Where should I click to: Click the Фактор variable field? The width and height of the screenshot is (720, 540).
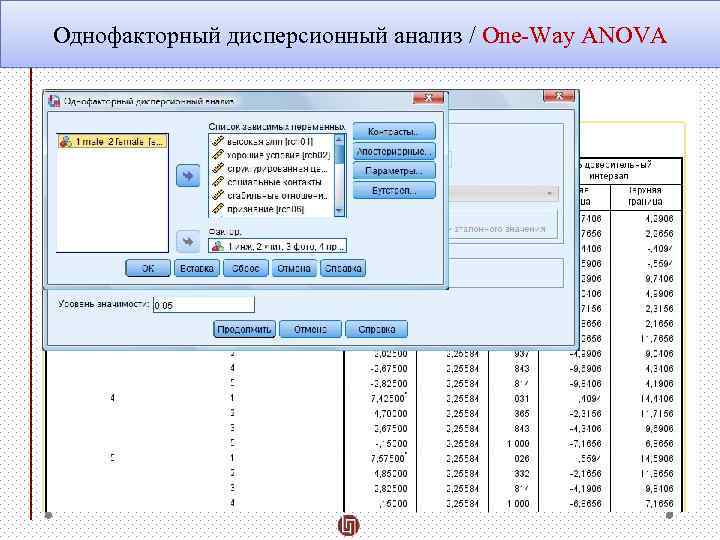pyautogui.click(x=277, y=247)
